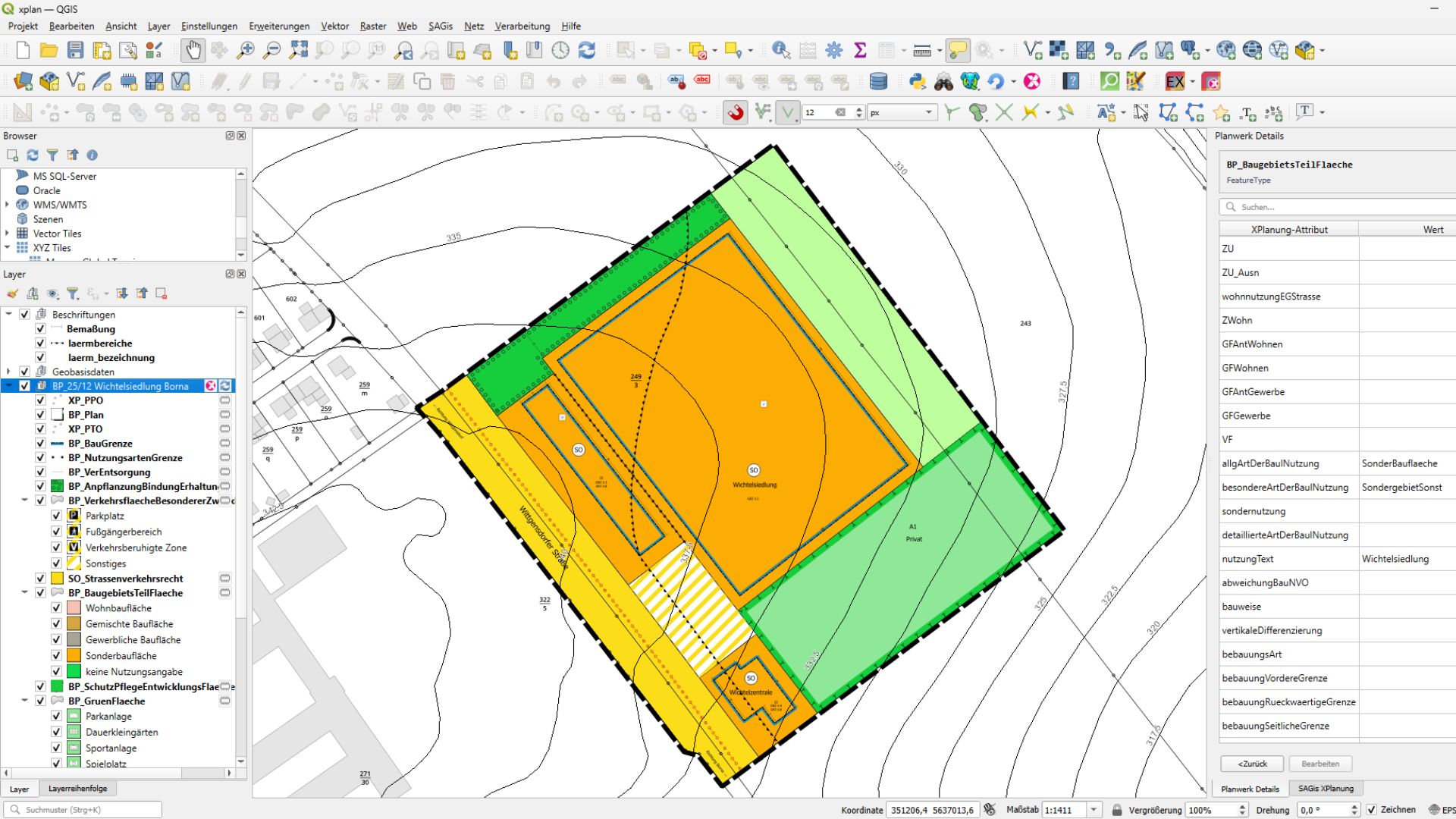The height and width of the screenshot is (819, 1456).
Task: Click the Refresh map canvas icon
Action: [586, 51]
